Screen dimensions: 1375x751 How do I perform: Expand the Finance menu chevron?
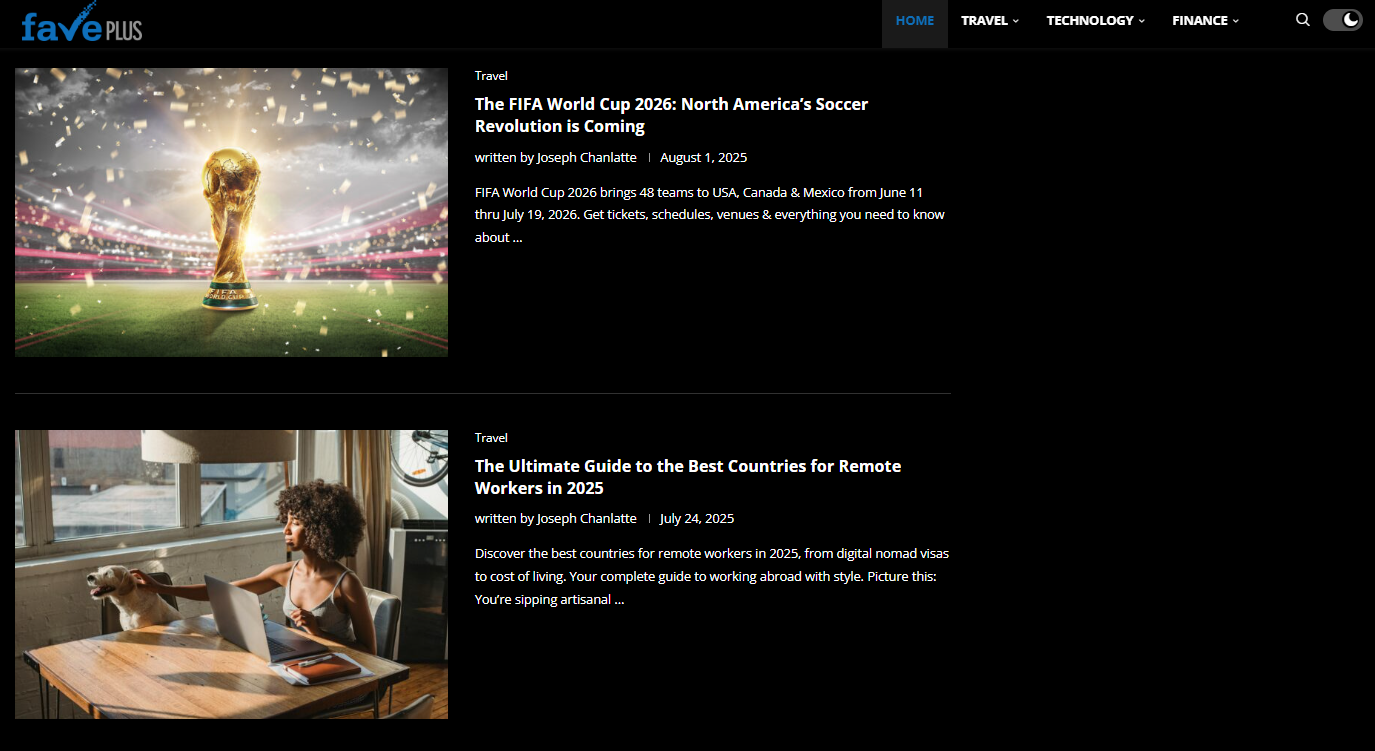click(1236, 21)
